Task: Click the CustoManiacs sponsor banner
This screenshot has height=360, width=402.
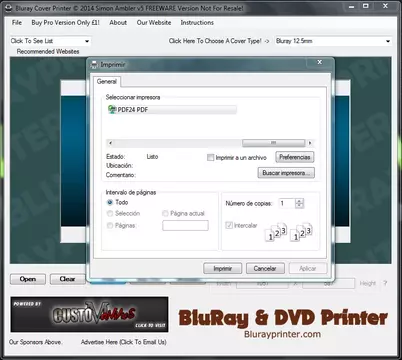Action: (x=89, y=314)
